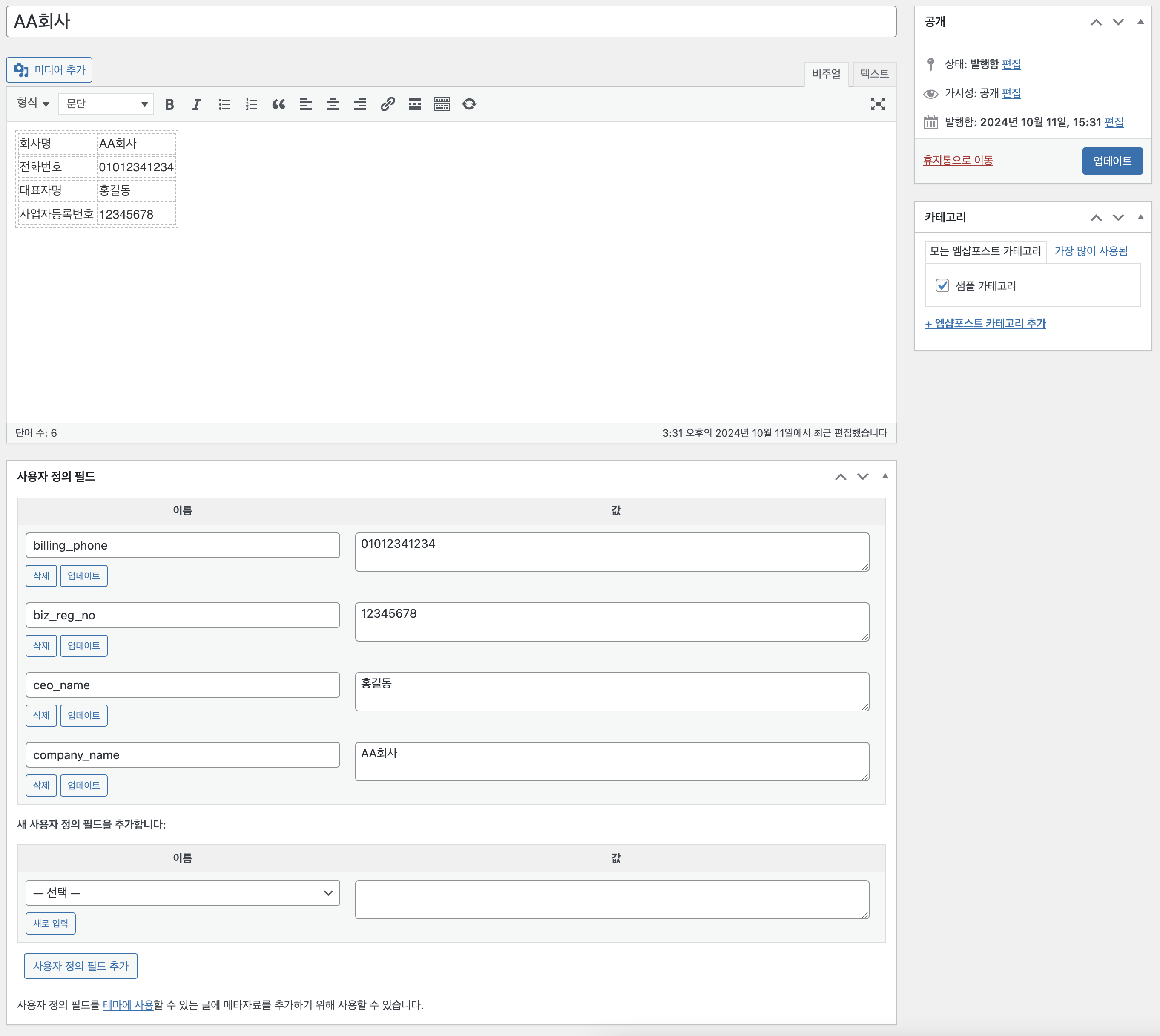Click the refresh shortcode toolbar icon
This screenshot has height=1036, width=1160.
(469, 104)
